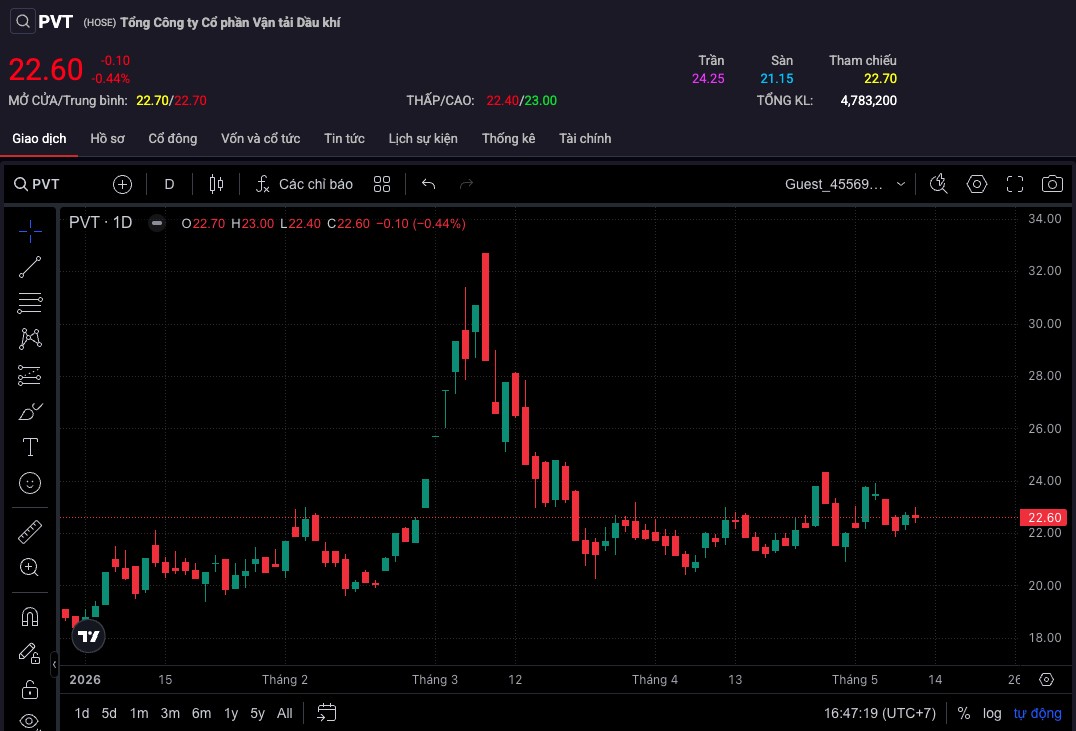Open Lịch sự kiện tab

pyautogui.click(x=423, y=139)
